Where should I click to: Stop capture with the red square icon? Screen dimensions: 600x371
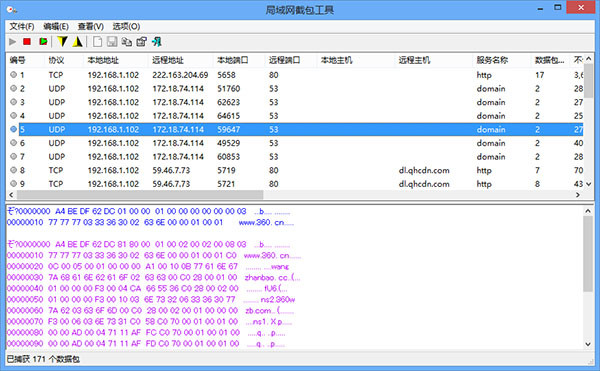27,42
